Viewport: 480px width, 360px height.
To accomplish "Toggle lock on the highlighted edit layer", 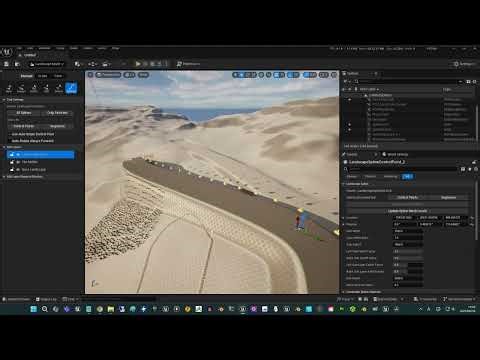I will pos(12,155).
